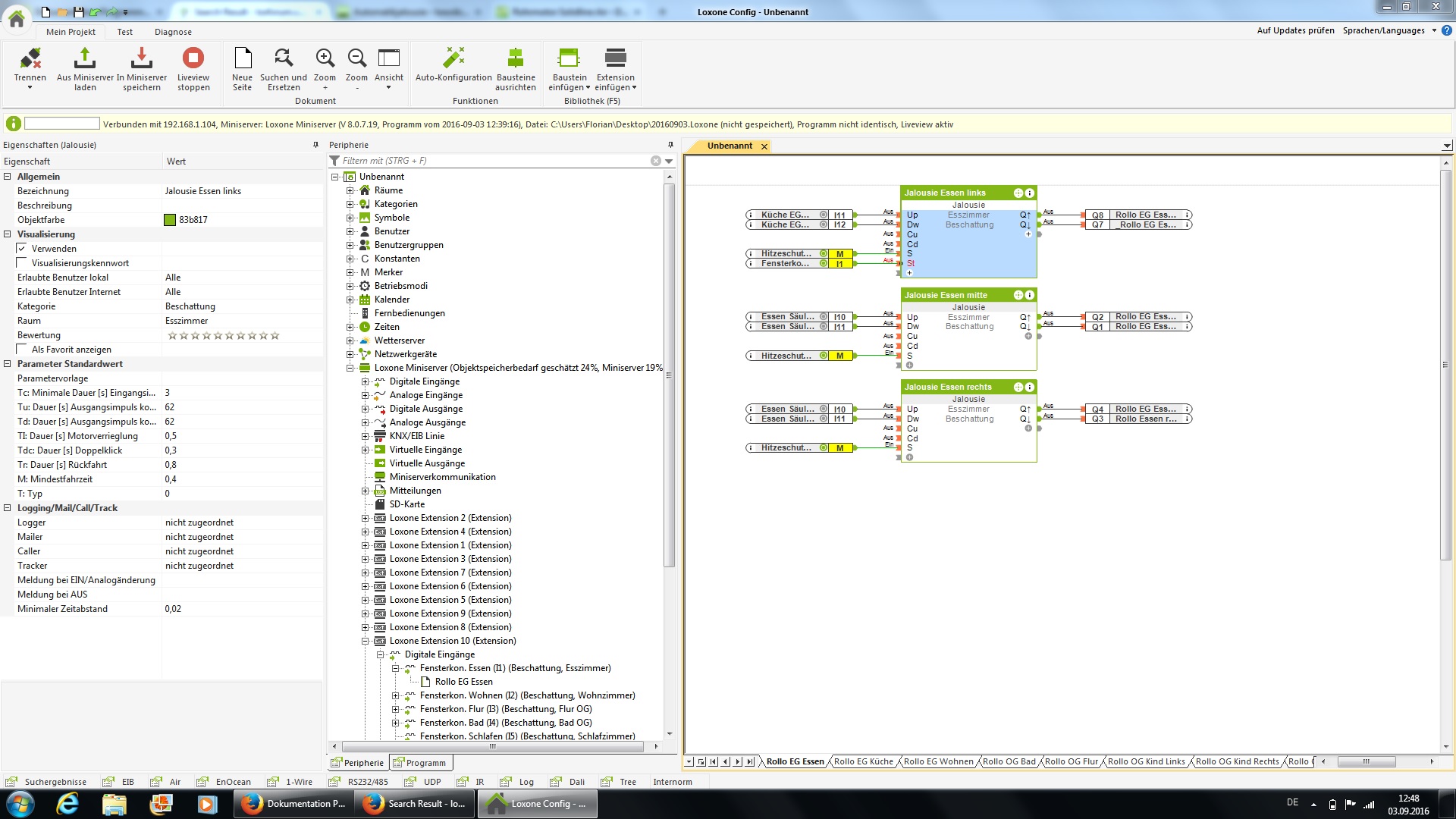Expand the Räume tree node
1456x819 pixels.
350,190
